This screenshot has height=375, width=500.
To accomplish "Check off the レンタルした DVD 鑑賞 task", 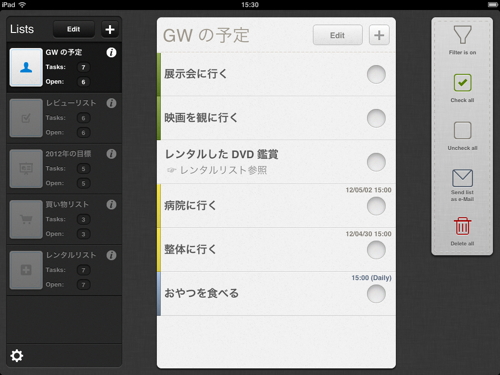I will 376,162.
